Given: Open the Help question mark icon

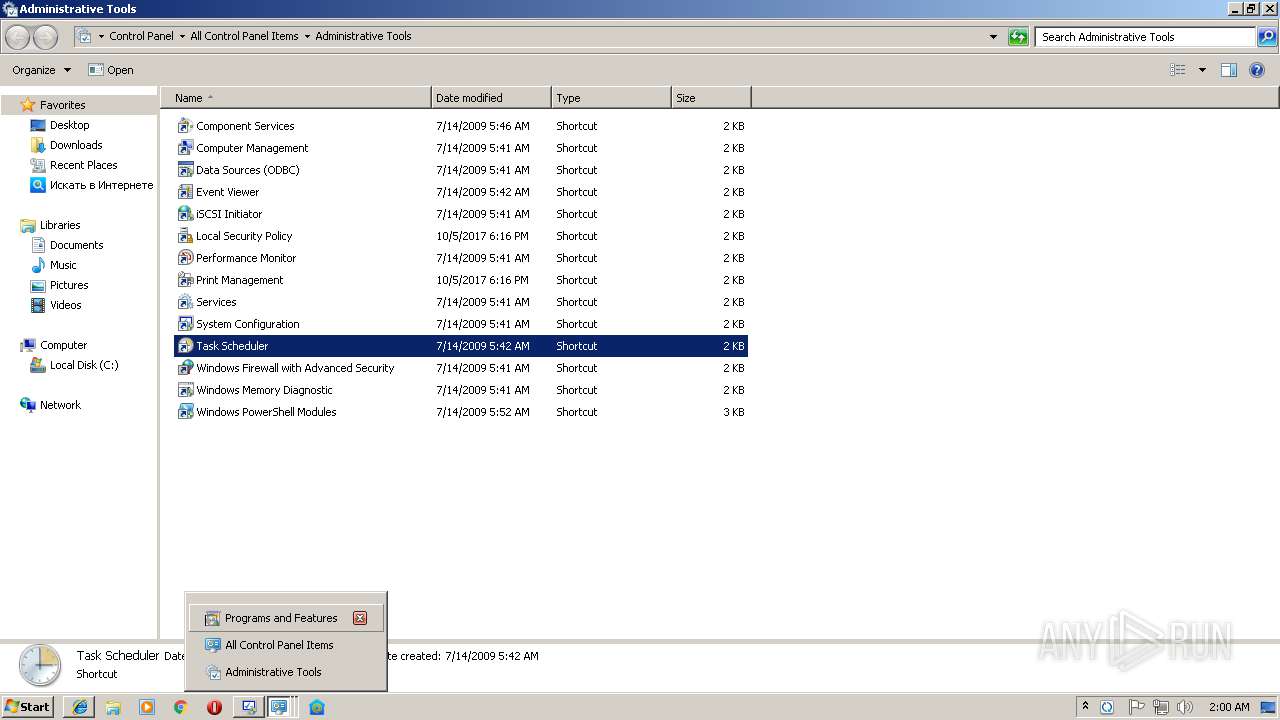Looking at the screenshot, I should click(1257, 70).
